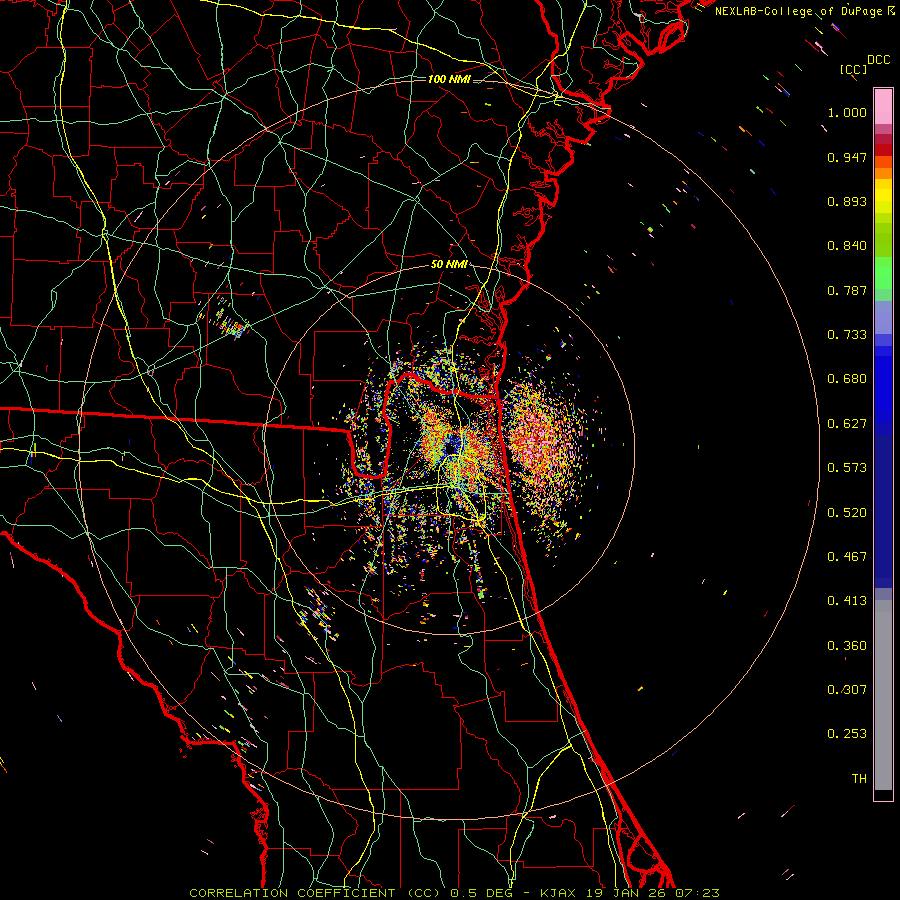Image resolution: width=900 pixels, height=900 pixels.
Task: Click the 50 NMI range ring label
Action: click(449, 265)
